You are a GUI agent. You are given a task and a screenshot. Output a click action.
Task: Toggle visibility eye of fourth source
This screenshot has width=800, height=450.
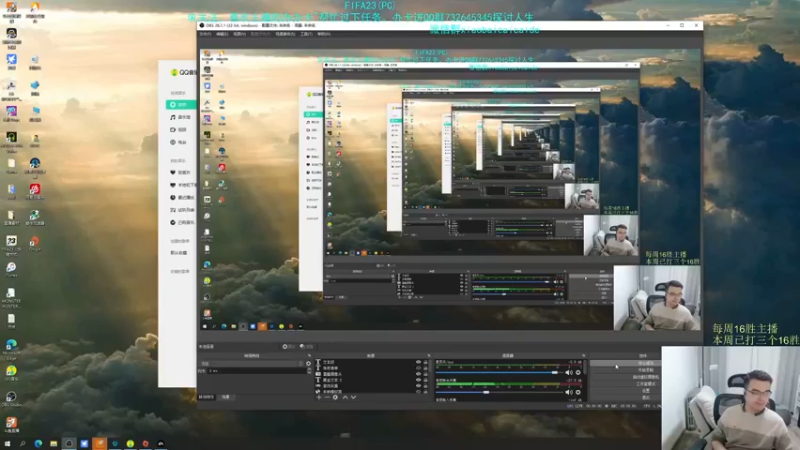(418, 380)
